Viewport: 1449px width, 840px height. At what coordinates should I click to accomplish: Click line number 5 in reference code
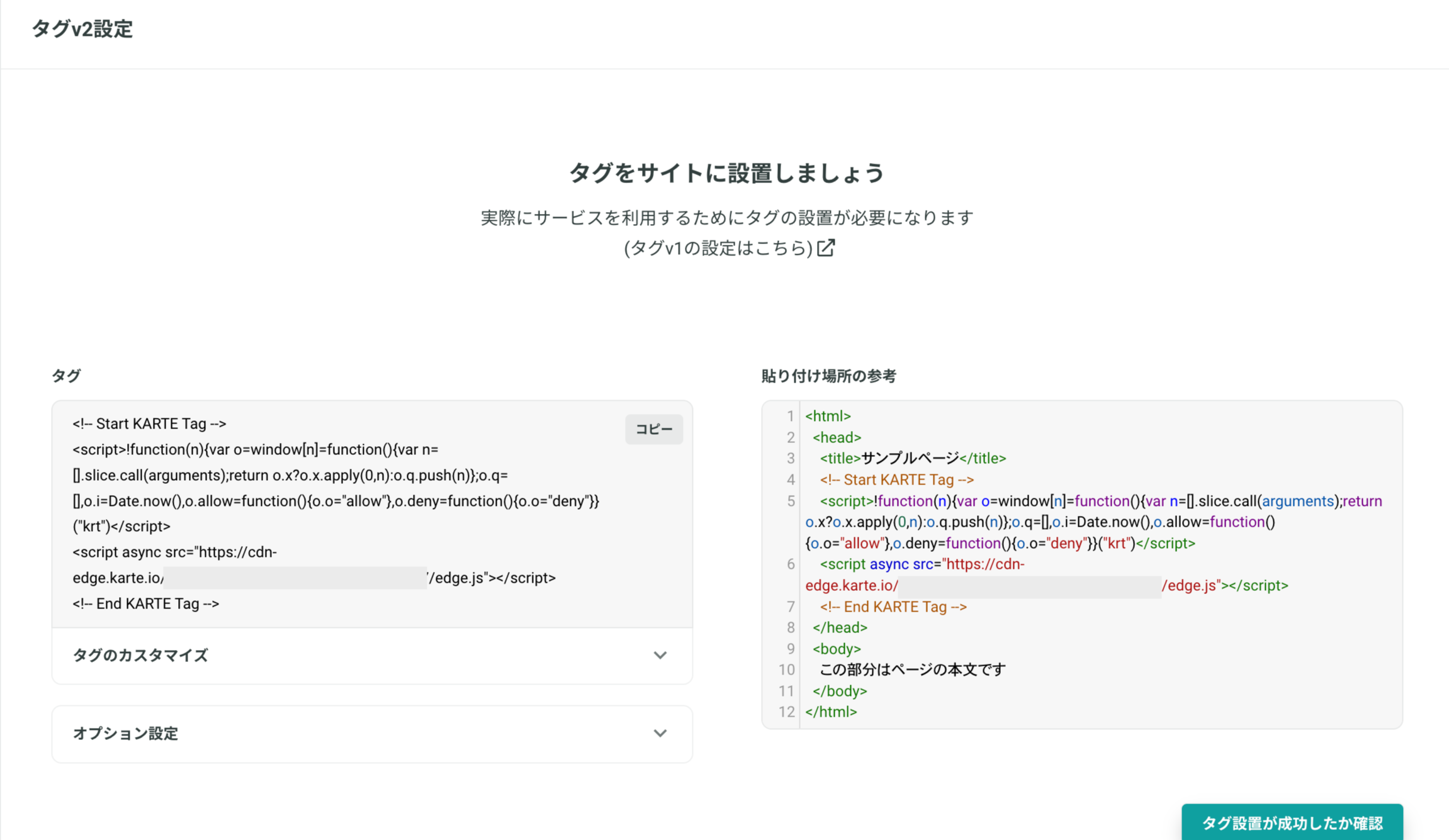click(x=791, y=501)
